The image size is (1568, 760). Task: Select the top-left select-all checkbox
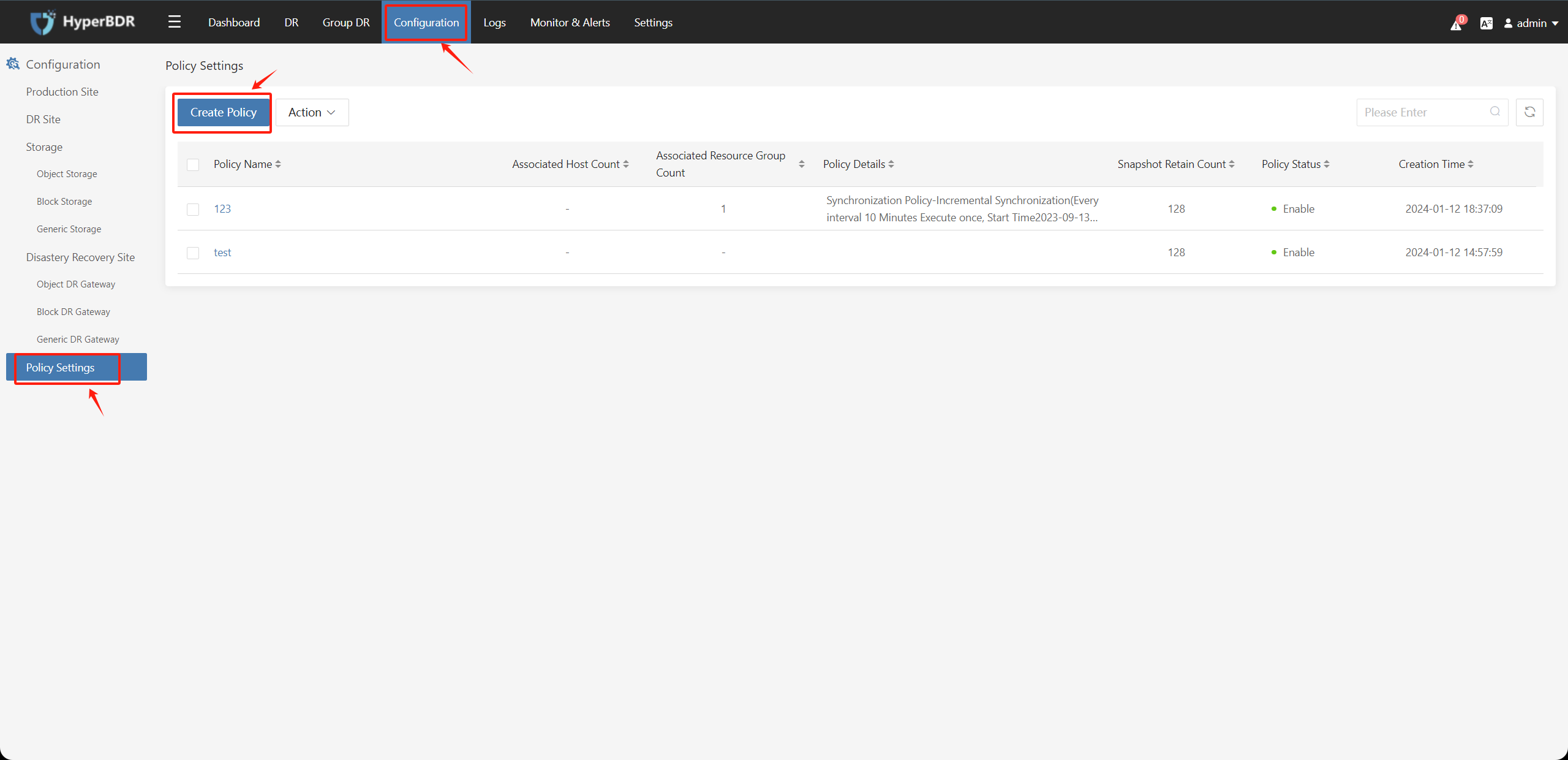tap(193, 163)
